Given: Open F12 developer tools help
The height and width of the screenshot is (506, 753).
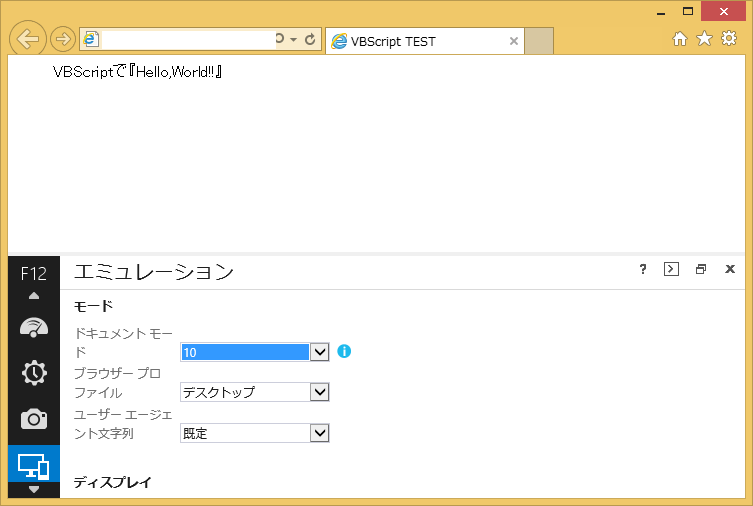Looking at the screenshot, I should tap(643, 269).
